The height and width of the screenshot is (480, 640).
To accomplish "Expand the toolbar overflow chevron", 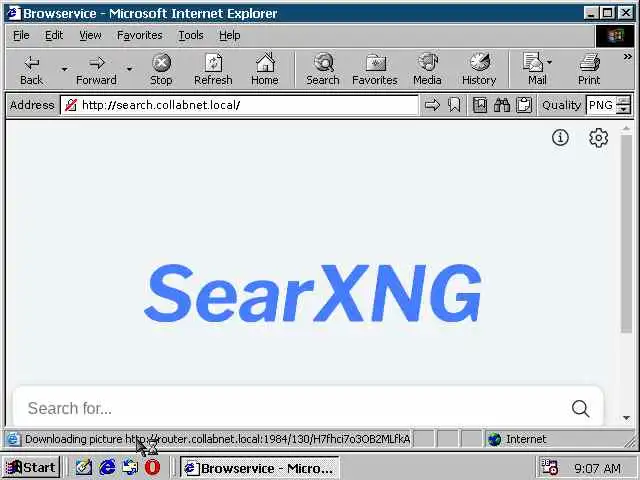I will [x=627, y=57].
